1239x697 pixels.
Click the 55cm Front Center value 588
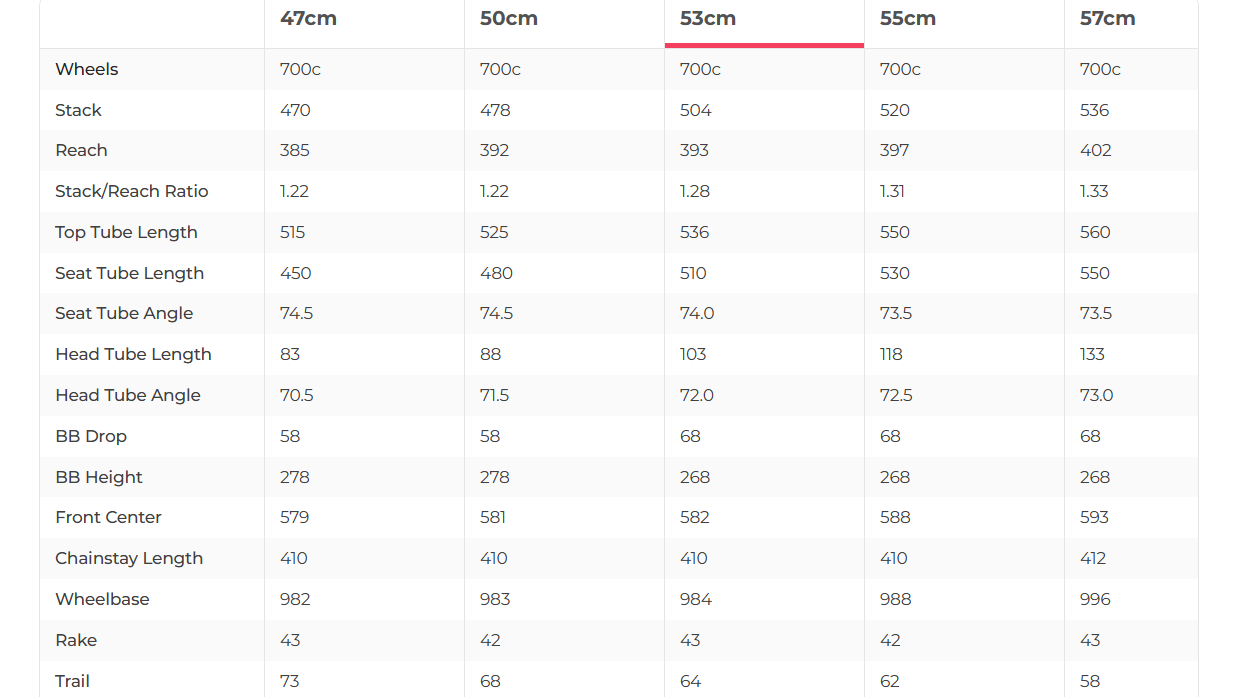pyautogui.click(x=895, y=517)
